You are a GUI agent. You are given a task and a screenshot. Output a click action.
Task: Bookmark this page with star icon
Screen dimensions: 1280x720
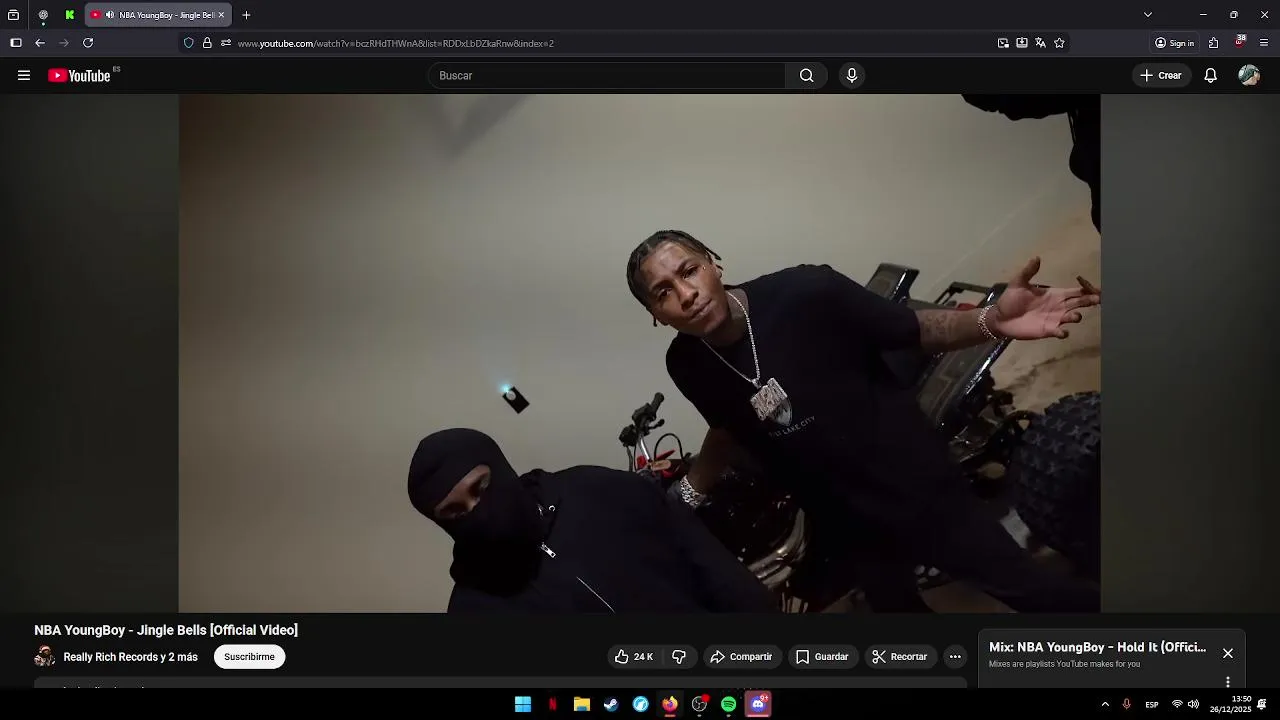point(1059,43)
